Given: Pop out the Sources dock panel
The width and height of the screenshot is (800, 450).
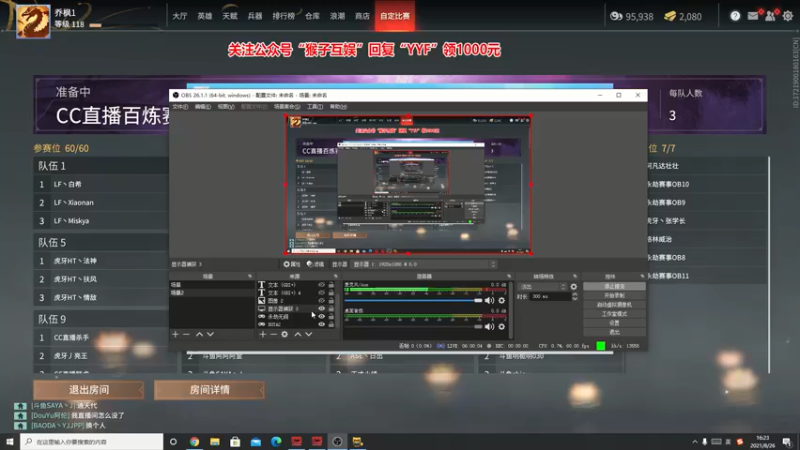Looking at the screenshot, I should coord(336,276).
